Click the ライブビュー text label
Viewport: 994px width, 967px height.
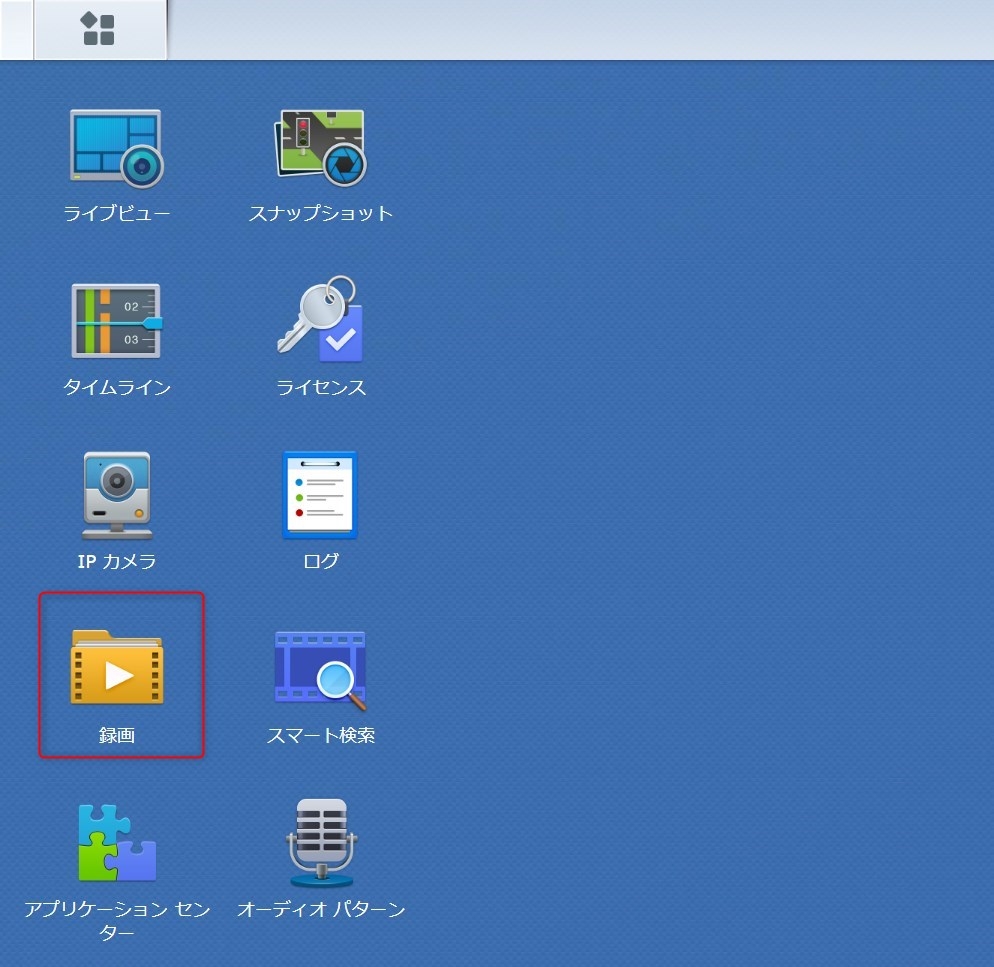coord(116,214)
